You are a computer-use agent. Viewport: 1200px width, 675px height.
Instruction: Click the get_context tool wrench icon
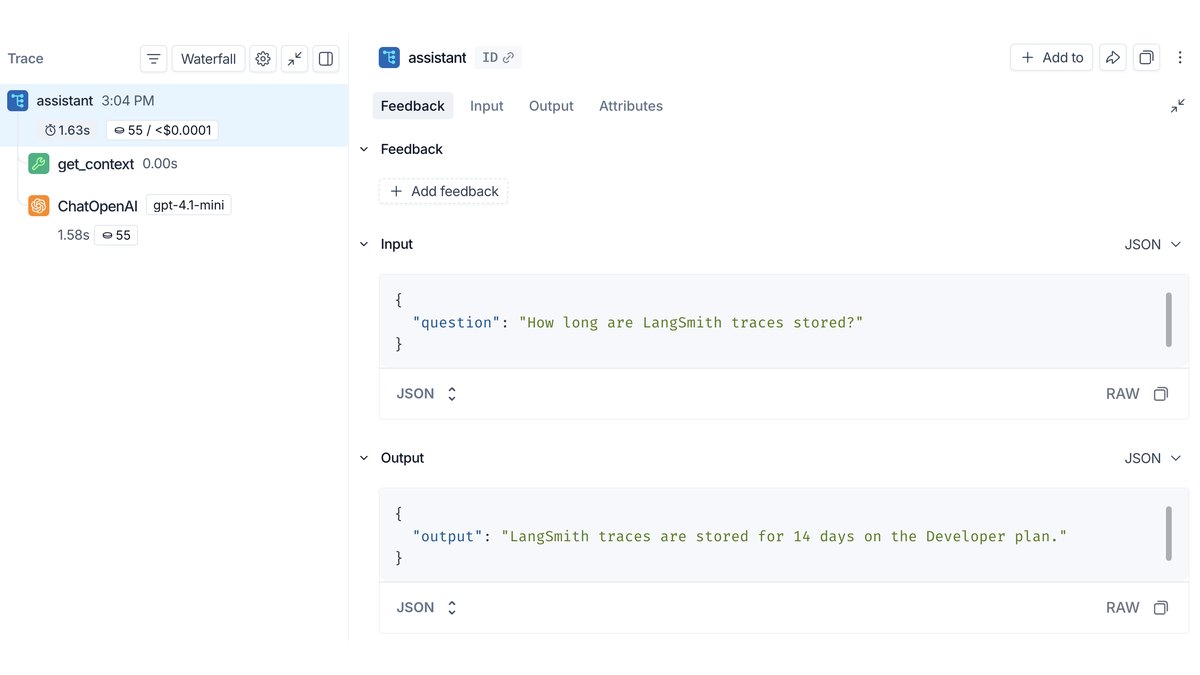(x=39, y=164)
